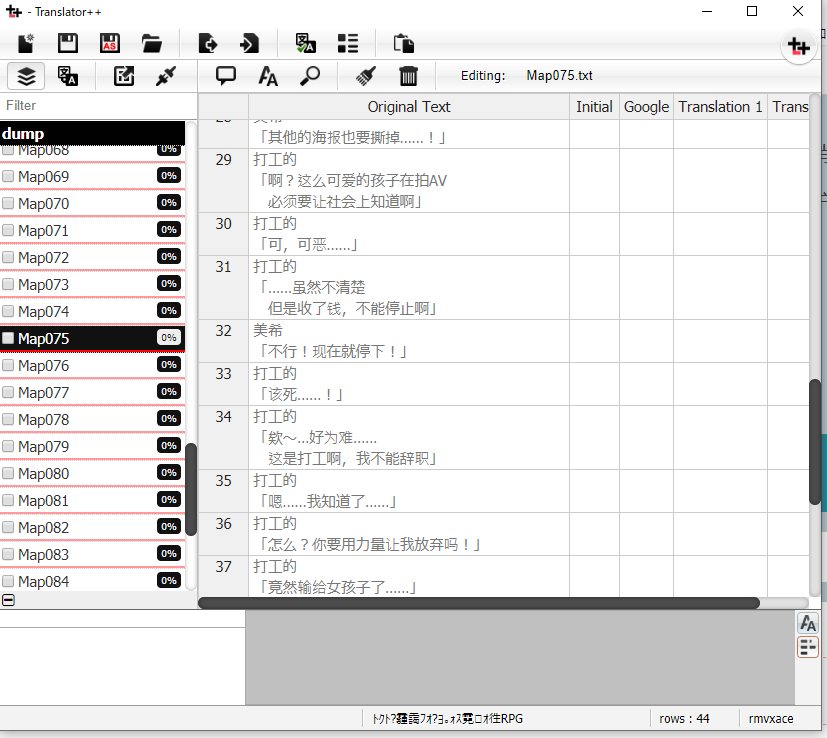Click the horizontal scrollbar under the grid
The height and width of the screenshot is (738, 827).
pyautogui.click(x=478, y=603)
